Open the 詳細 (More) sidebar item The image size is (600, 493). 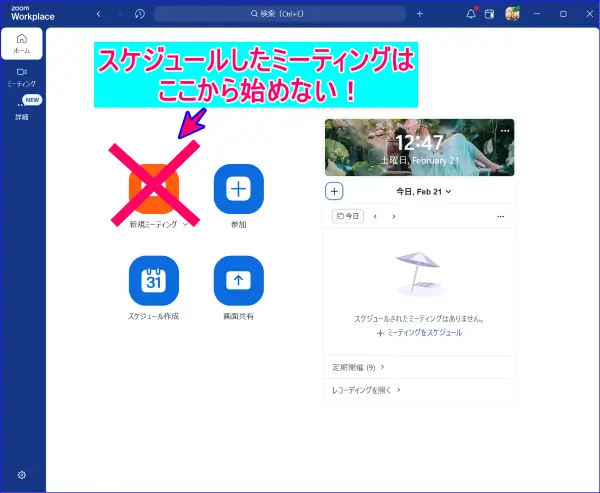point(22,110)
